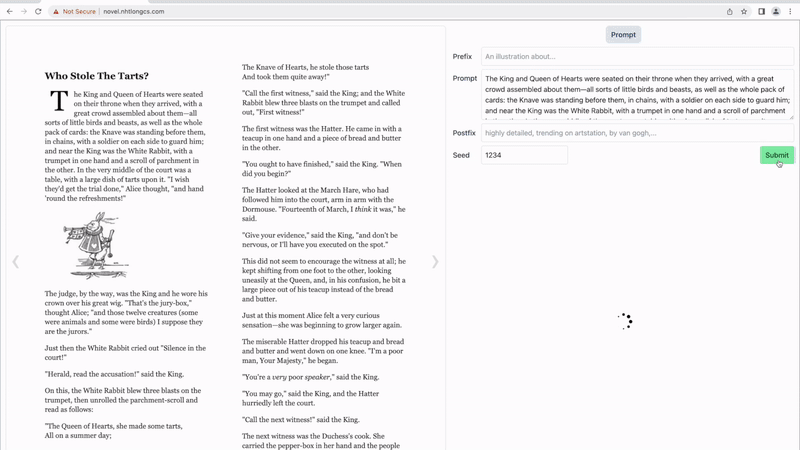Click the Not Secure warning icon
Screen dimensions: 800x450
point(56,11)
